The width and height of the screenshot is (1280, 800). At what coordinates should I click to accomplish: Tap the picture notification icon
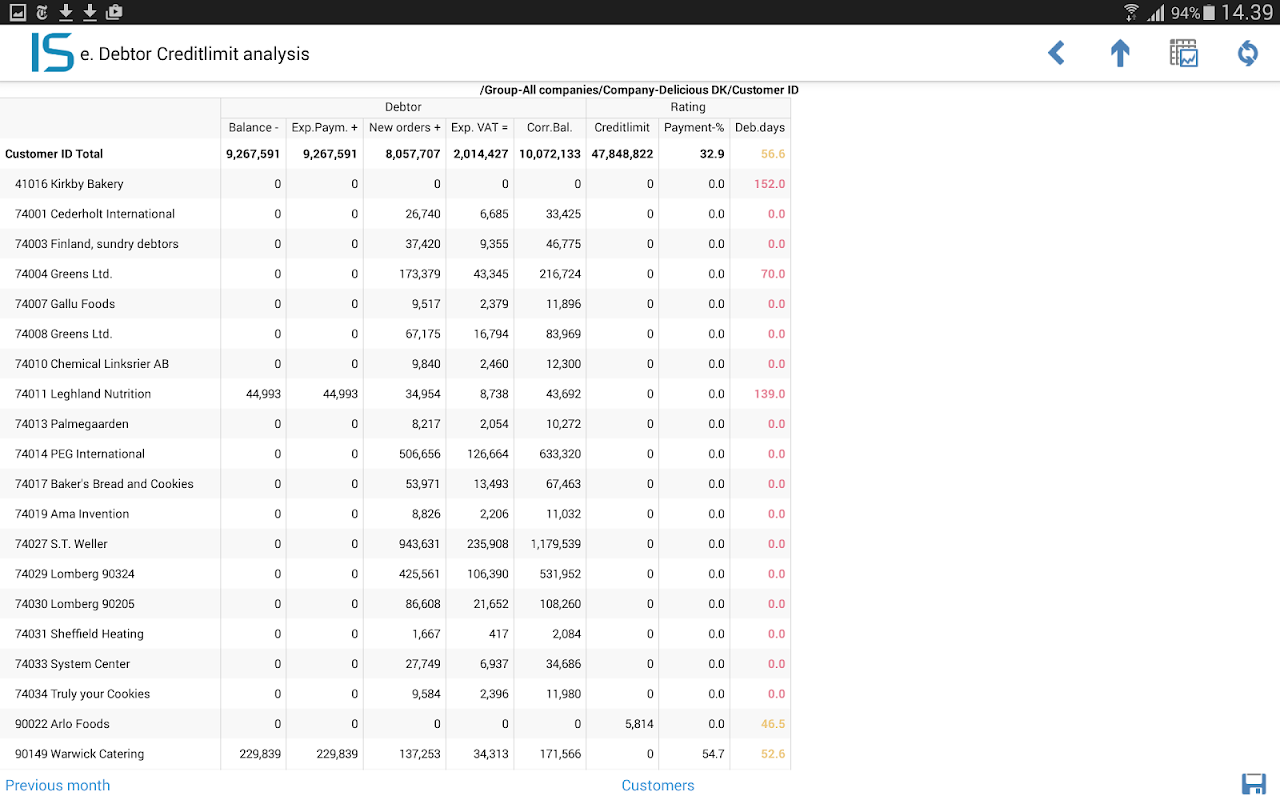tap(17, 12)
